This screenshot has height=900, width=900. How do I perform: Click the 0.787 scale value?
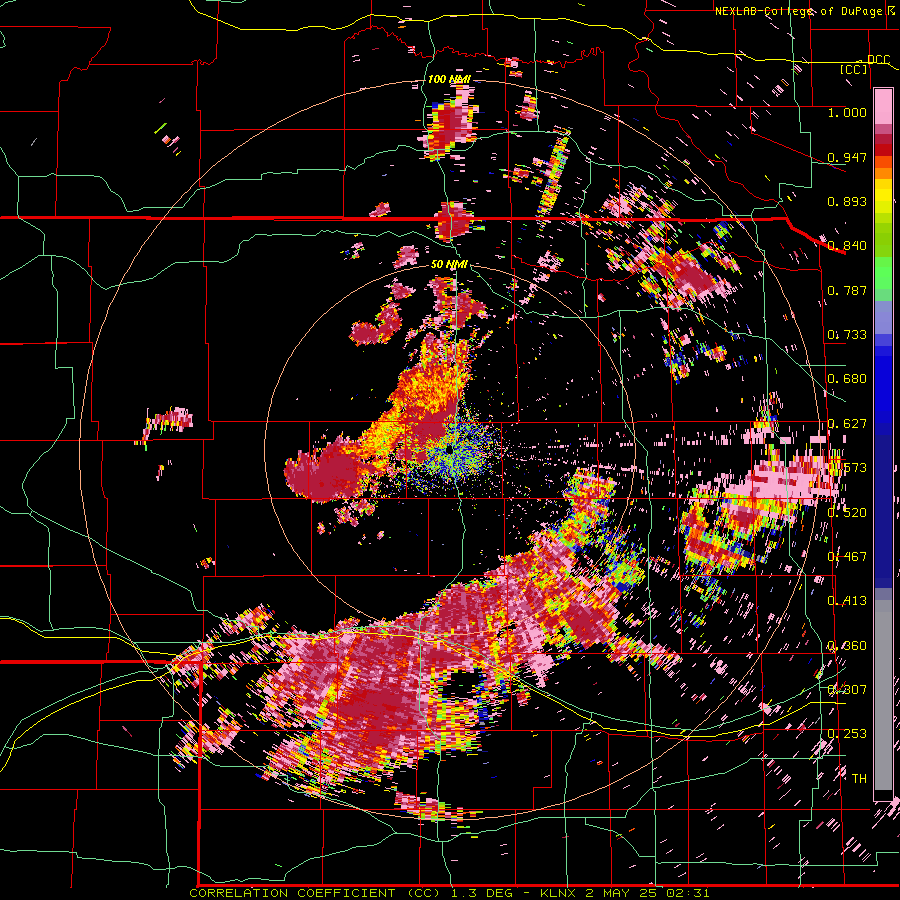tap(847, 290)
